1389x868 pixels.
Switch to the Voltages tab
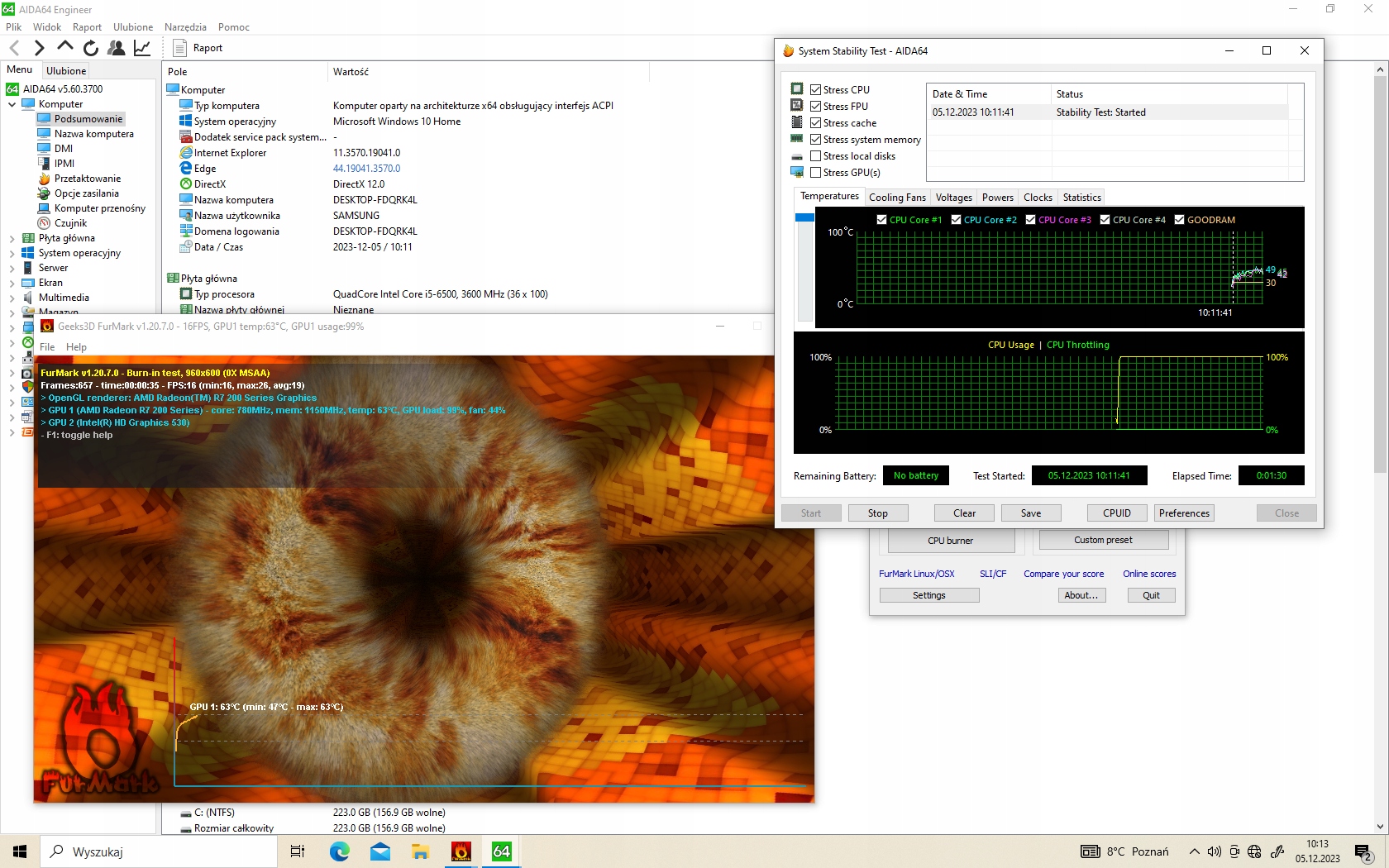(953, 198)
